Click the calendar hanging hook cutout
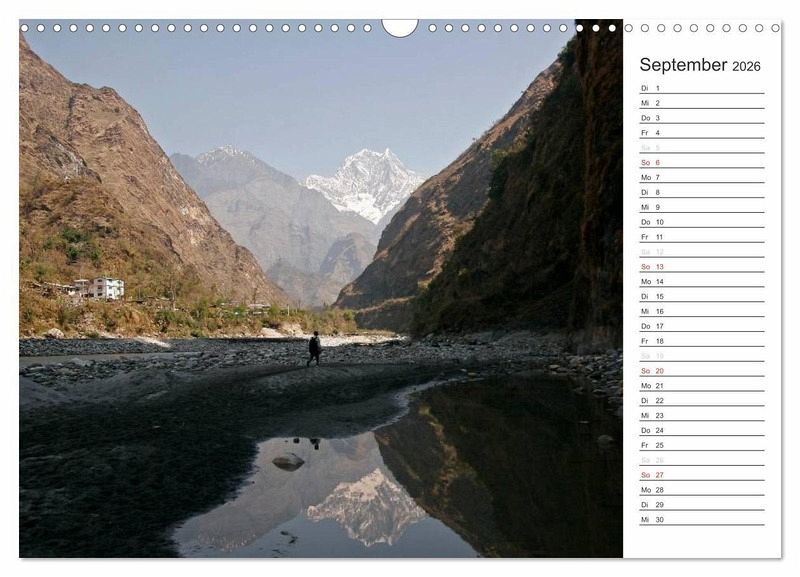800x577 pixels. tap(400, 28)
